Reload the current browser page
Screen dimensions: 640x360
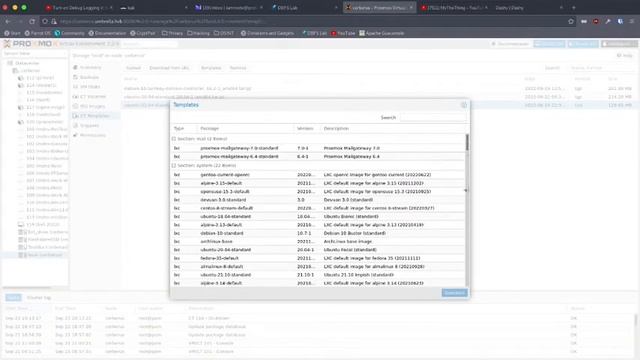(x=32, y=21)
